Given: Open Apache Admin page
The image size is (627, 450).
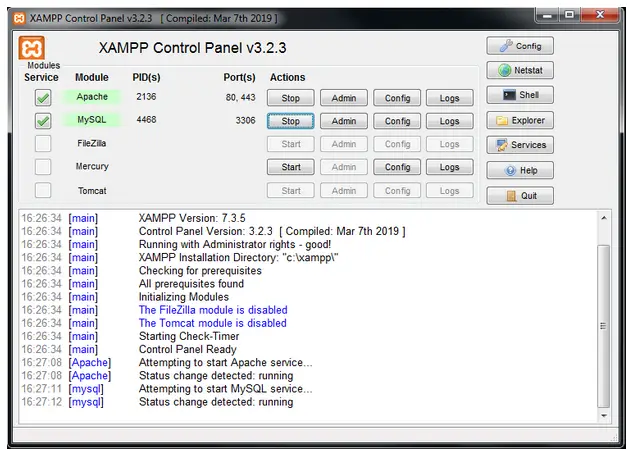Looking at the screenshot, I should click(343, 98).
